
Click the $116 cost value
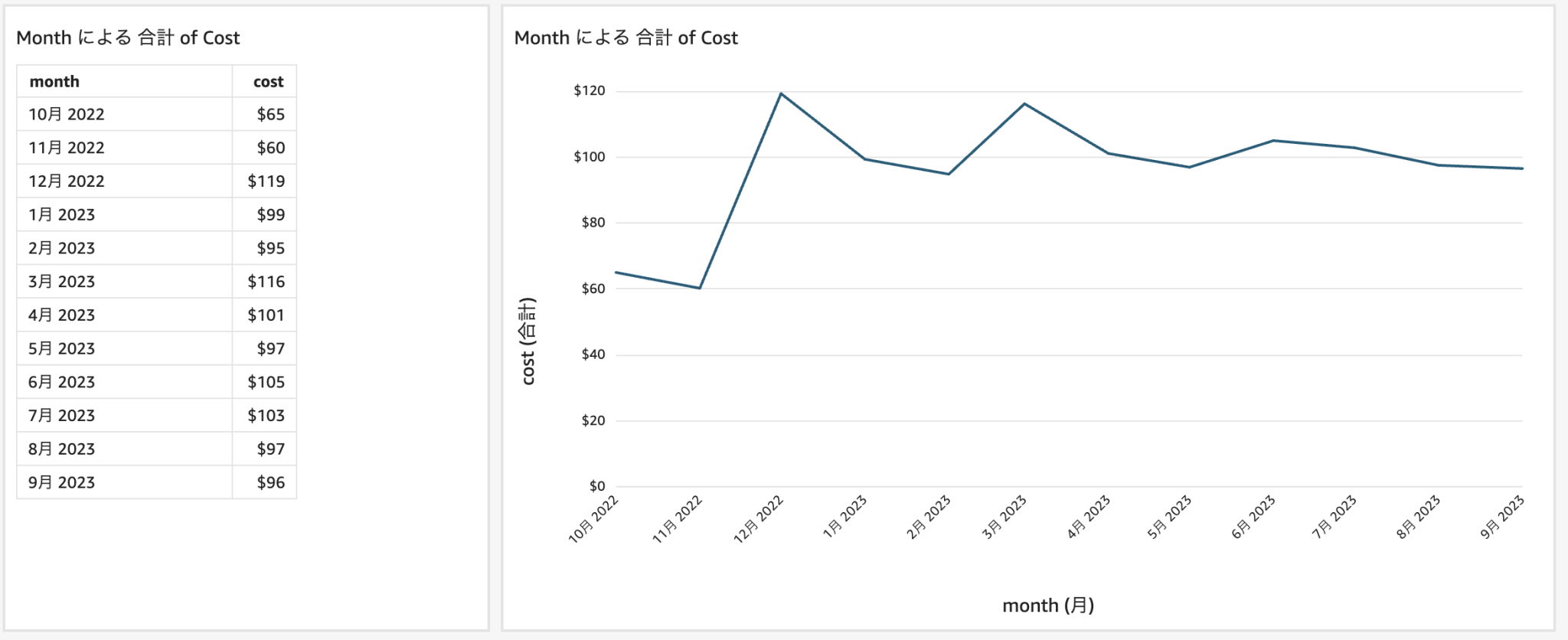tap(266, 282)
